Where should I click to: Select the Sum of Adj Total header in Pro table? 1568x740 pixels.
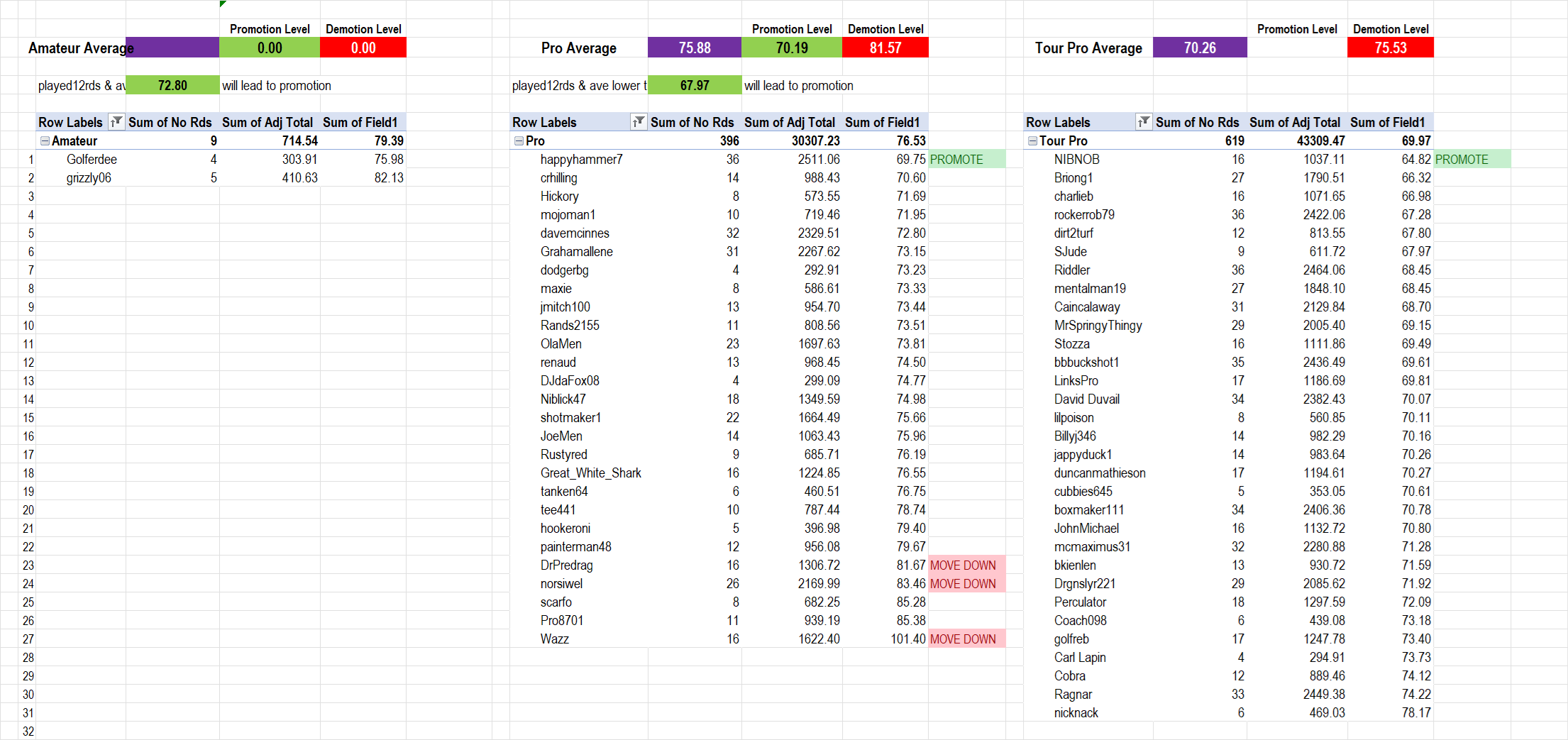coord(790,122)
